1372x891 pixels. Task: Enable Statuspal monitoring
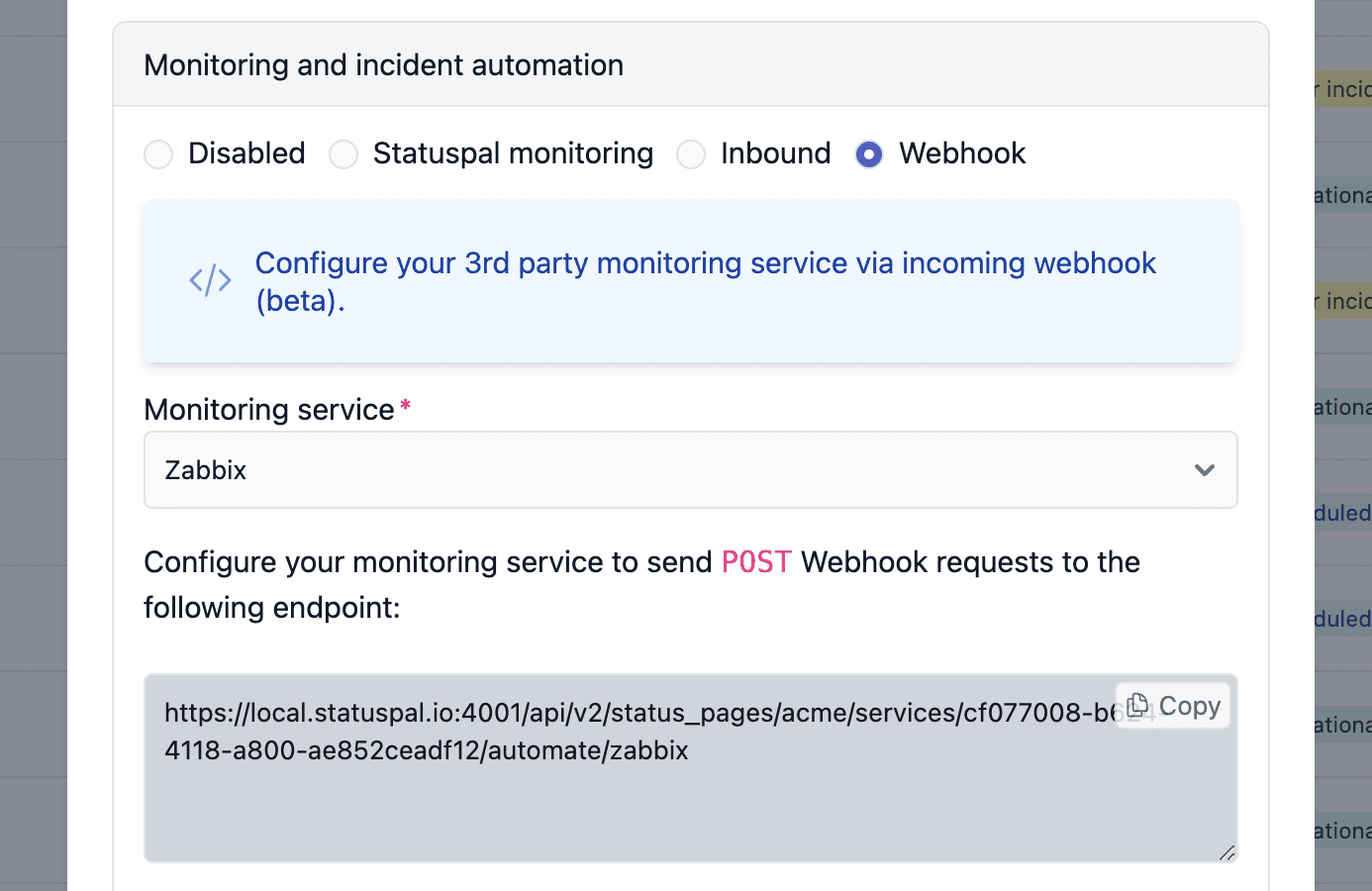pos(343,154)
